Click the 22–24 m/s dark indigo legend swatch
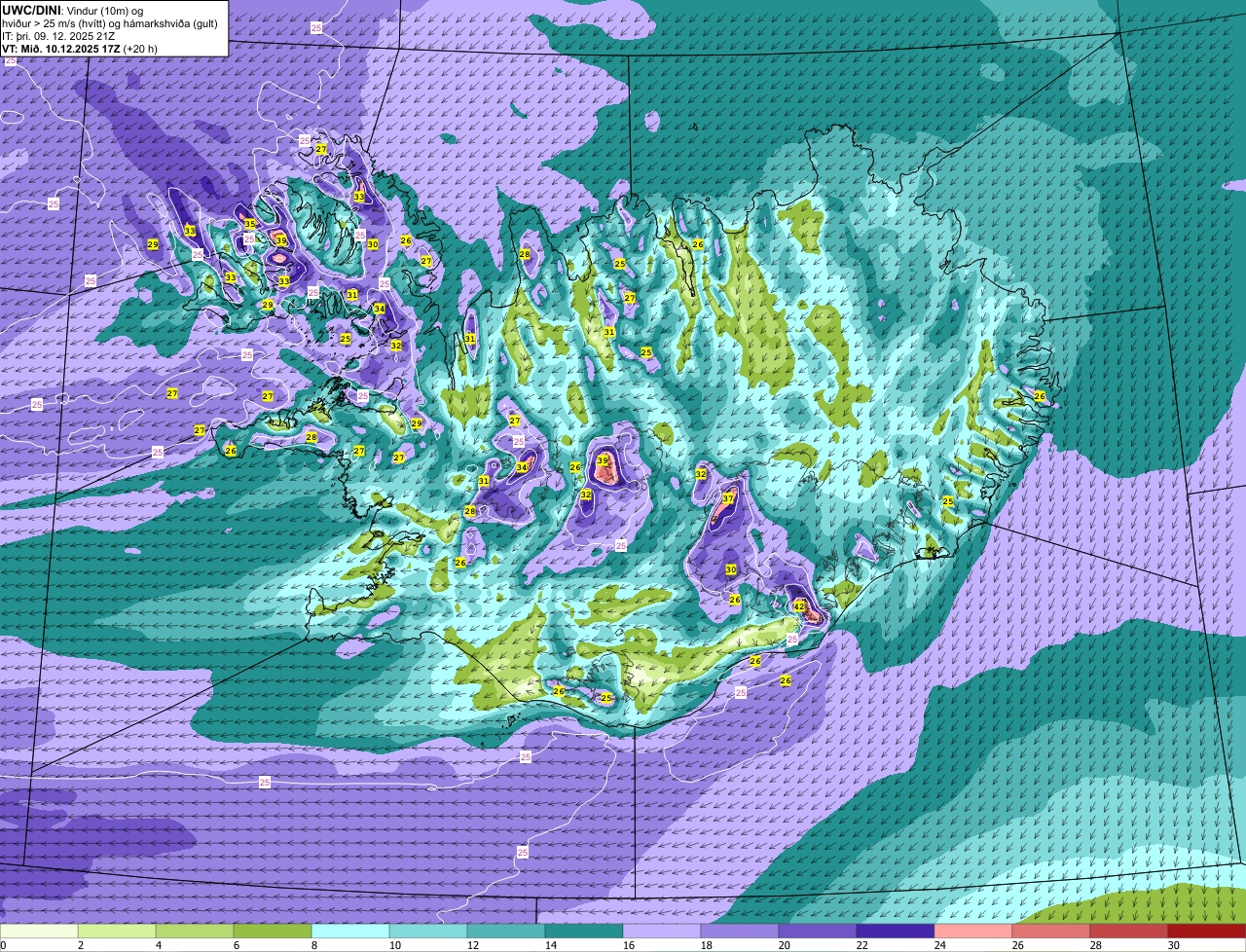 (x=896, y=931)
